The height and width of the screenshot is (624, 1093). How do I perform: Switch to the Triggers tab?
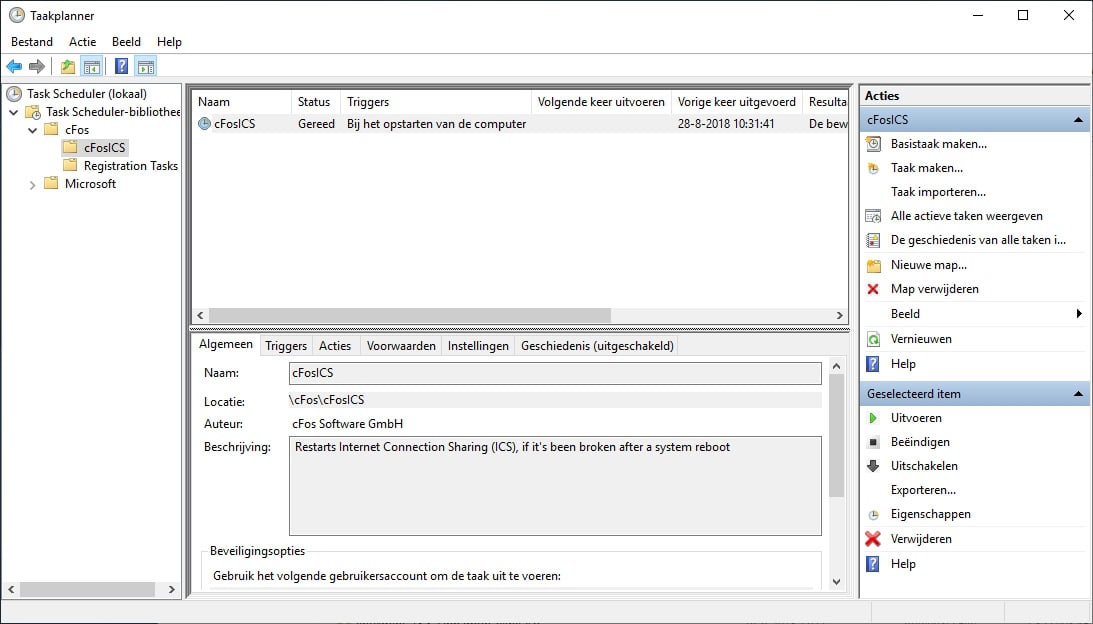pos(285,345)
